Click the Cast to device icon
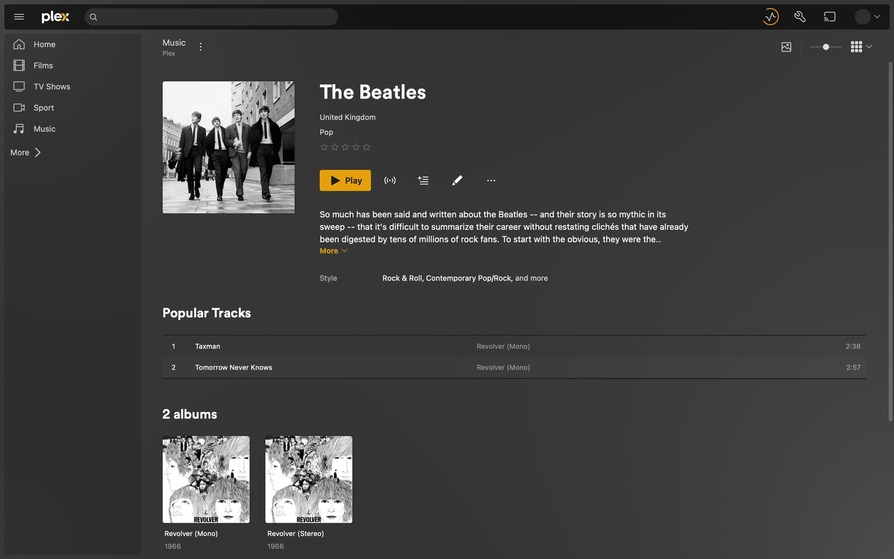The image size is (894, 559). (830, 17)
